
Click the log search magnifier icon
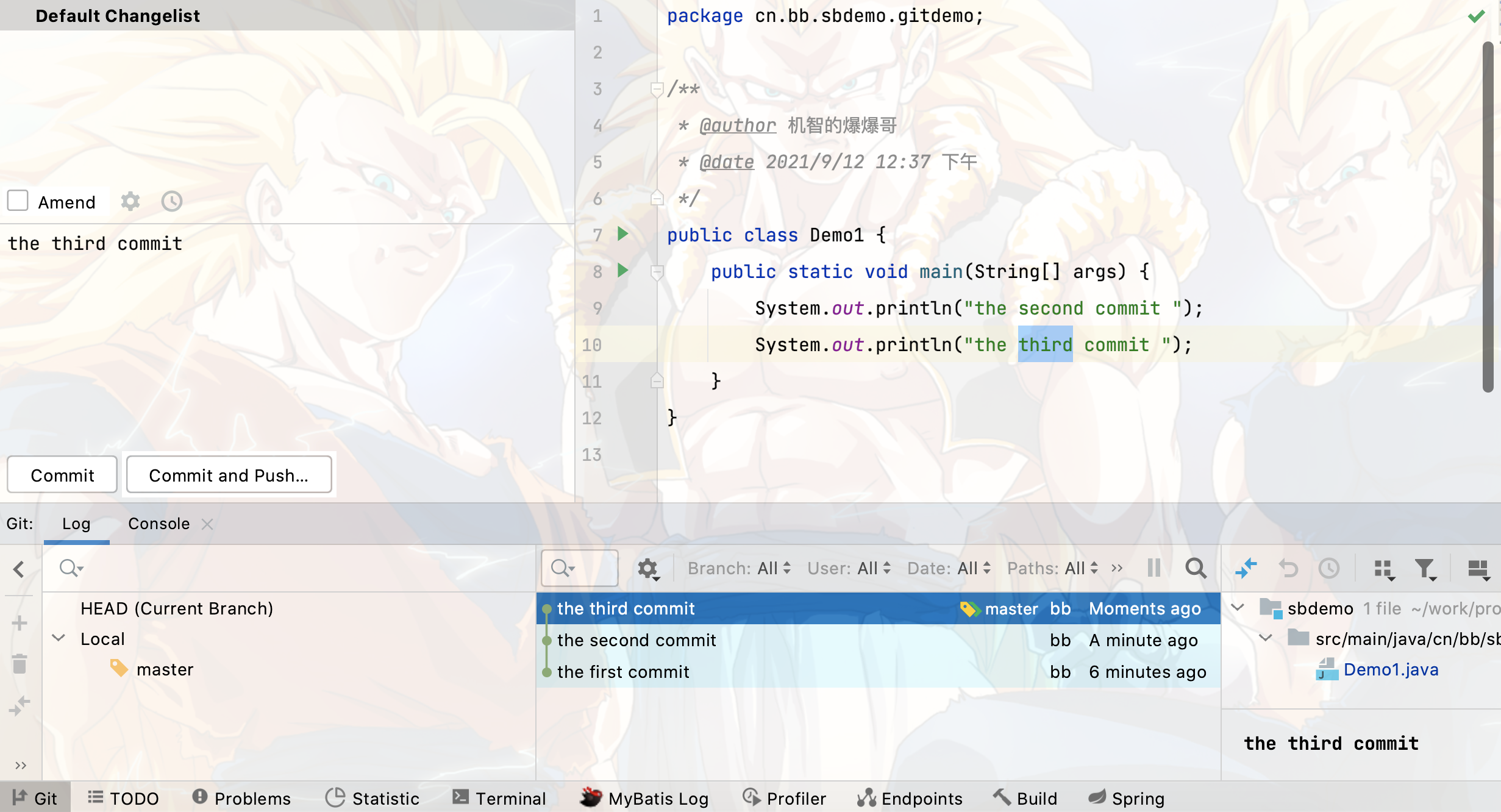pos(1196,568)
